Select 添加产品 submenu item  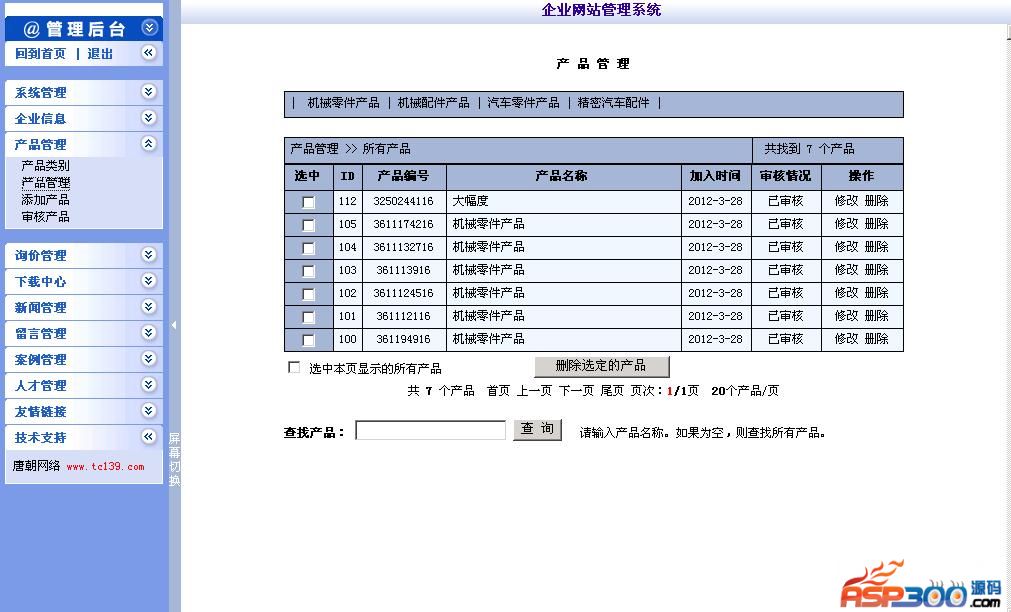pyautogui.click(x=45, y=200)
